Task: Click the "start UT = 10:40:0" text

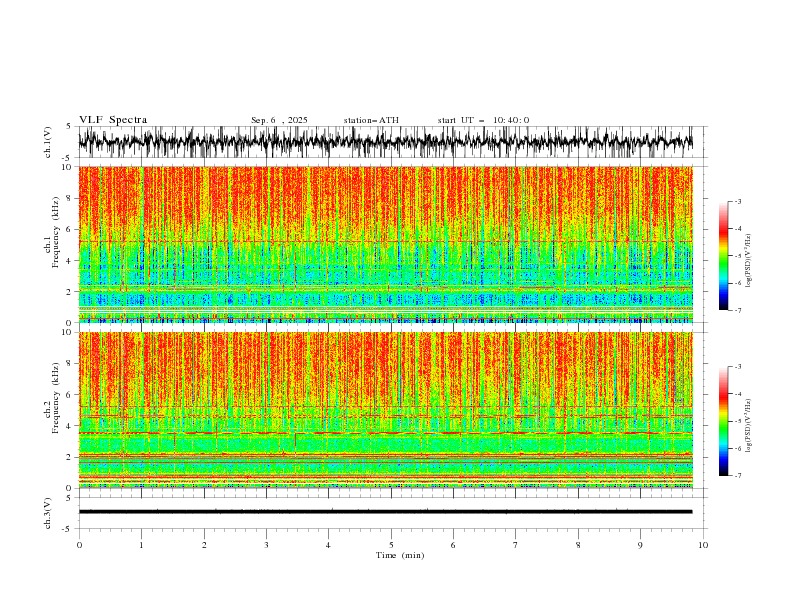Action: (483, 120)
